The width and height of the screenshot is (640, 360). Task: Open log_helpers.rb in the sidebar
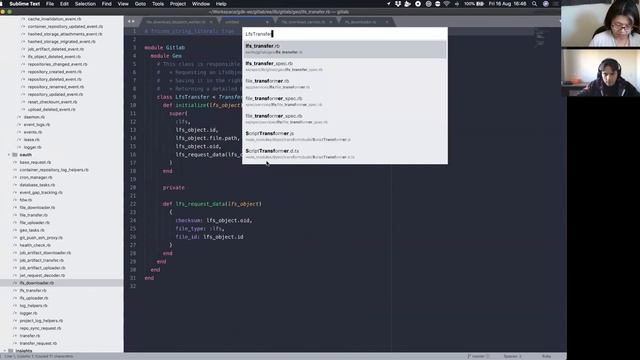tap(33, 306)
